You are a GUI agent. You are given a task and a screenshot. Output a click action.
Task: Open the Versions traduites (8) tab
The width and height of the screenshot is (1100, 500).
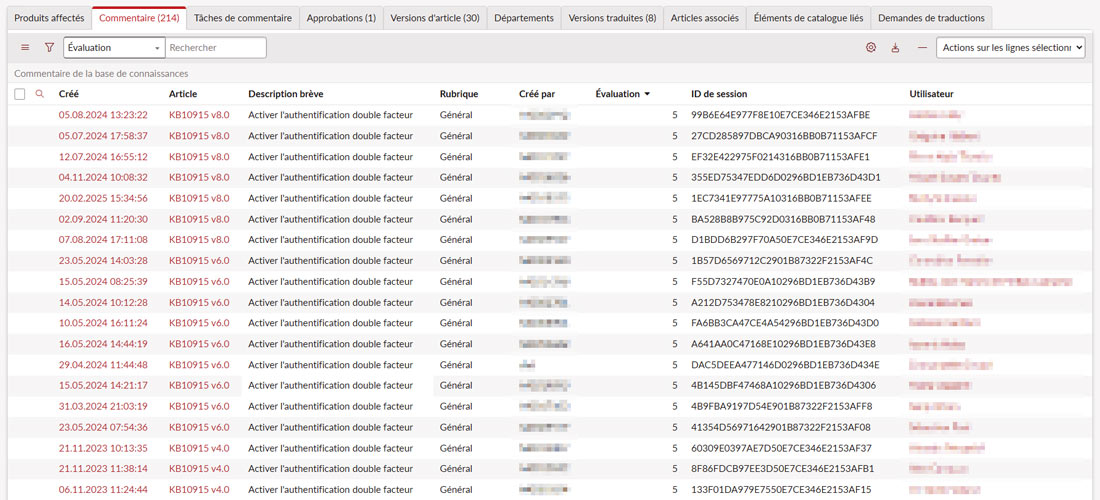pyautogui.click(x=612, y=18)
